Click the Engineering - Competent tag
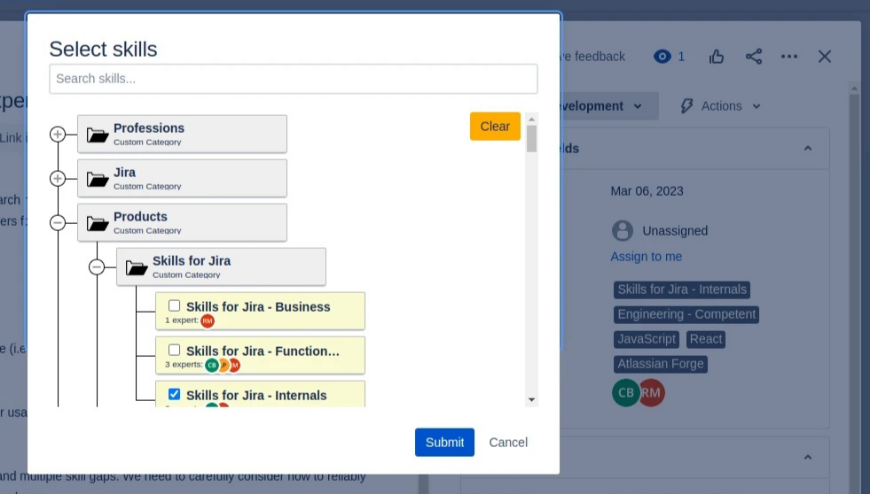Image resolution: width=870 pixels, height=494 pixels. 686,315
